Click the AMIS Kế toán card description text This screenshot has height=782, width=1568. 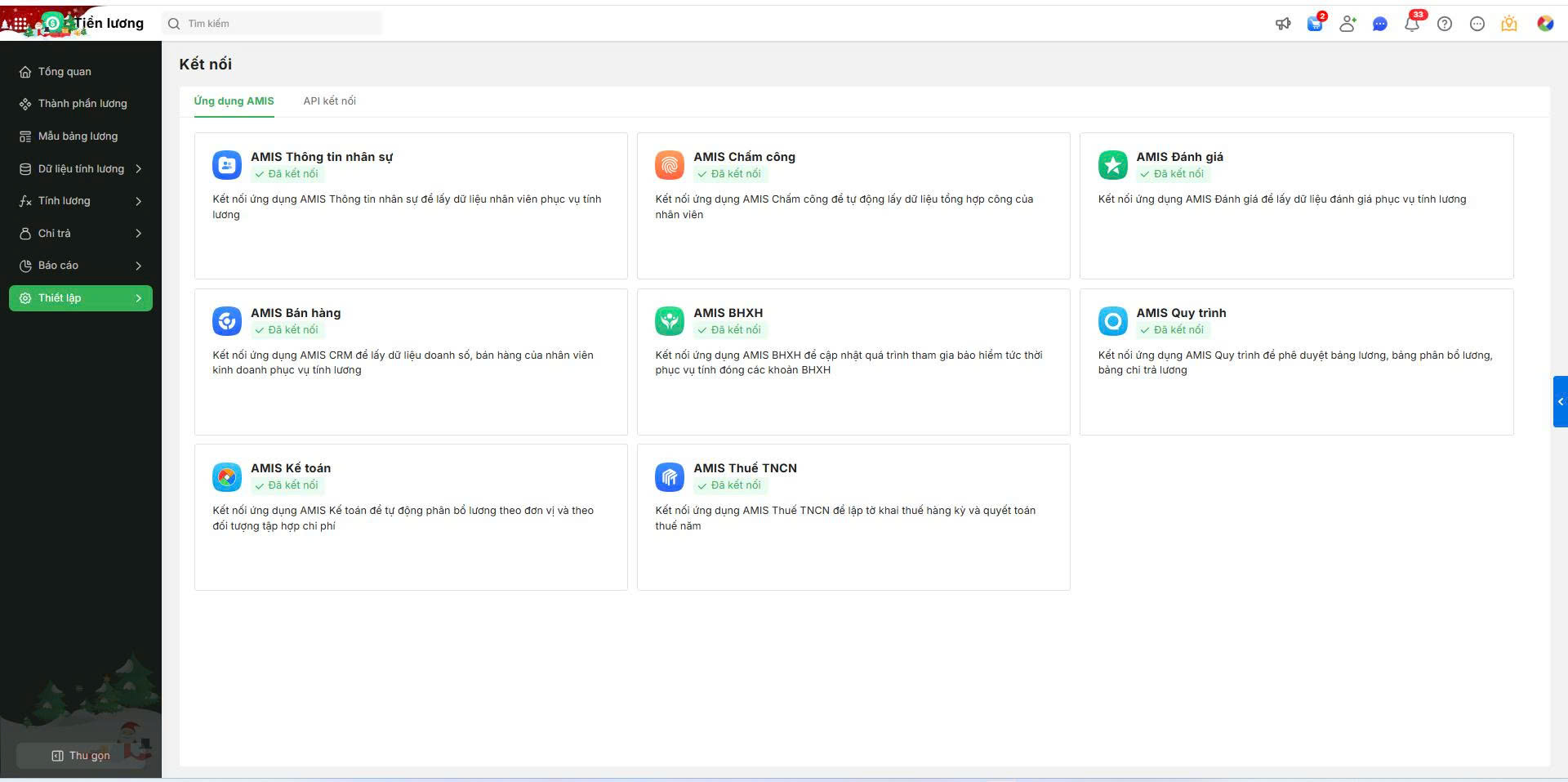403,518
